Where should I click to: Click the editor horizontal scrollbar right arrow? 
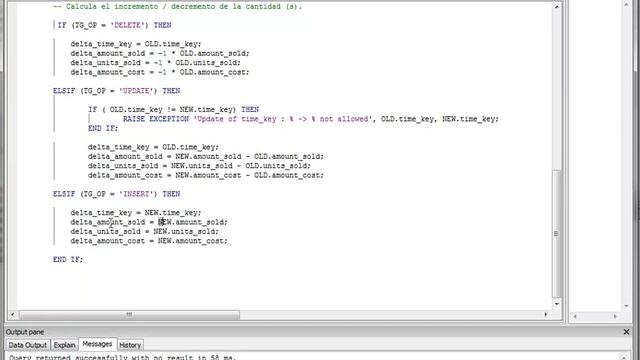tap(546, 314)
